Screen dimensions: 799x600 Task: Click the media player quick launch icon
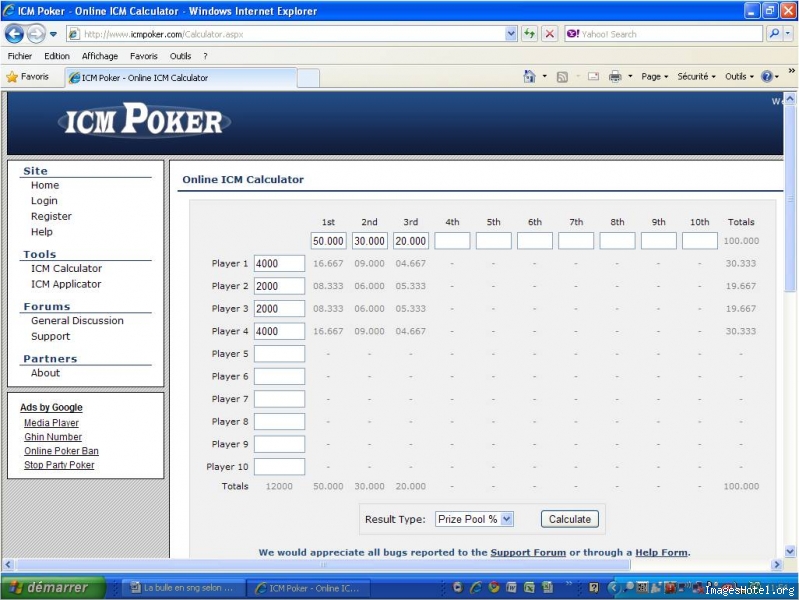[458, 587]
